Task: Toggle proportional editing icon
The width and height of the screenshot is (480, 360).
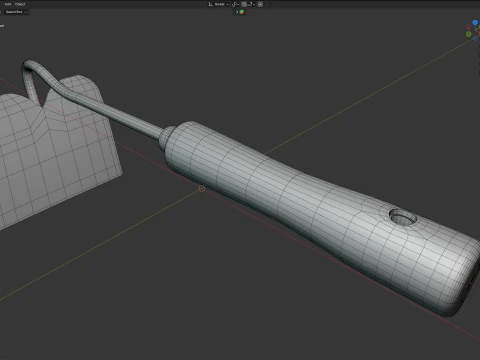Action: (260, 4)
